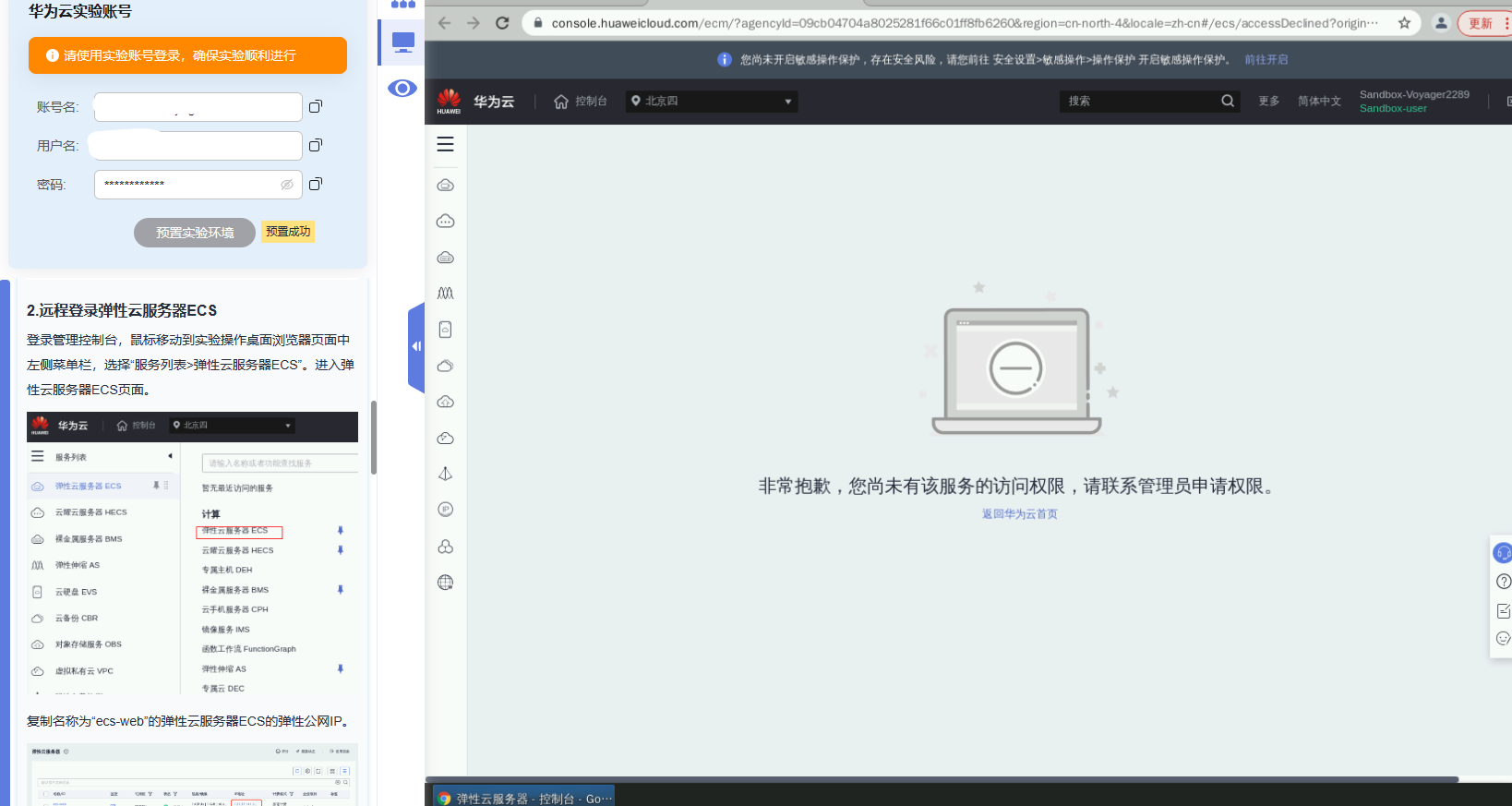The height and width of the screenshot is (806, 1512).
Task: Open the HECS cloud icon with dots
Action: tap(445, 221)
